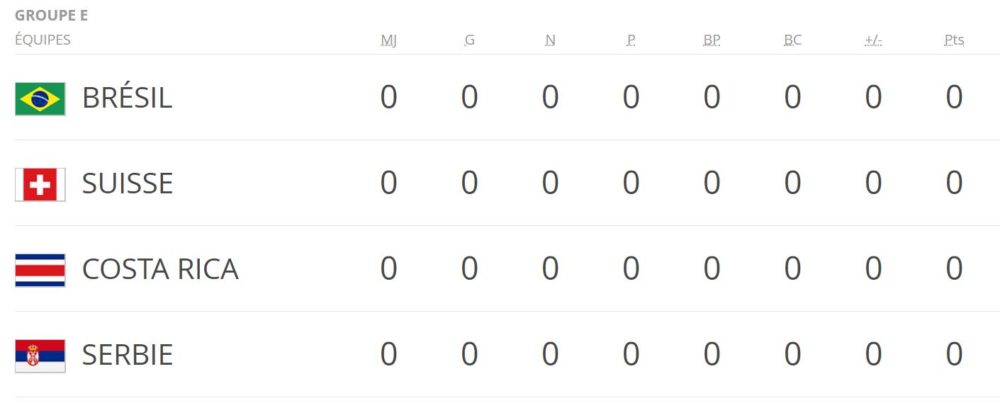The height and width of the screenshot is (403, 1000).
Task: Click the P column header
Action: [631, 40]
